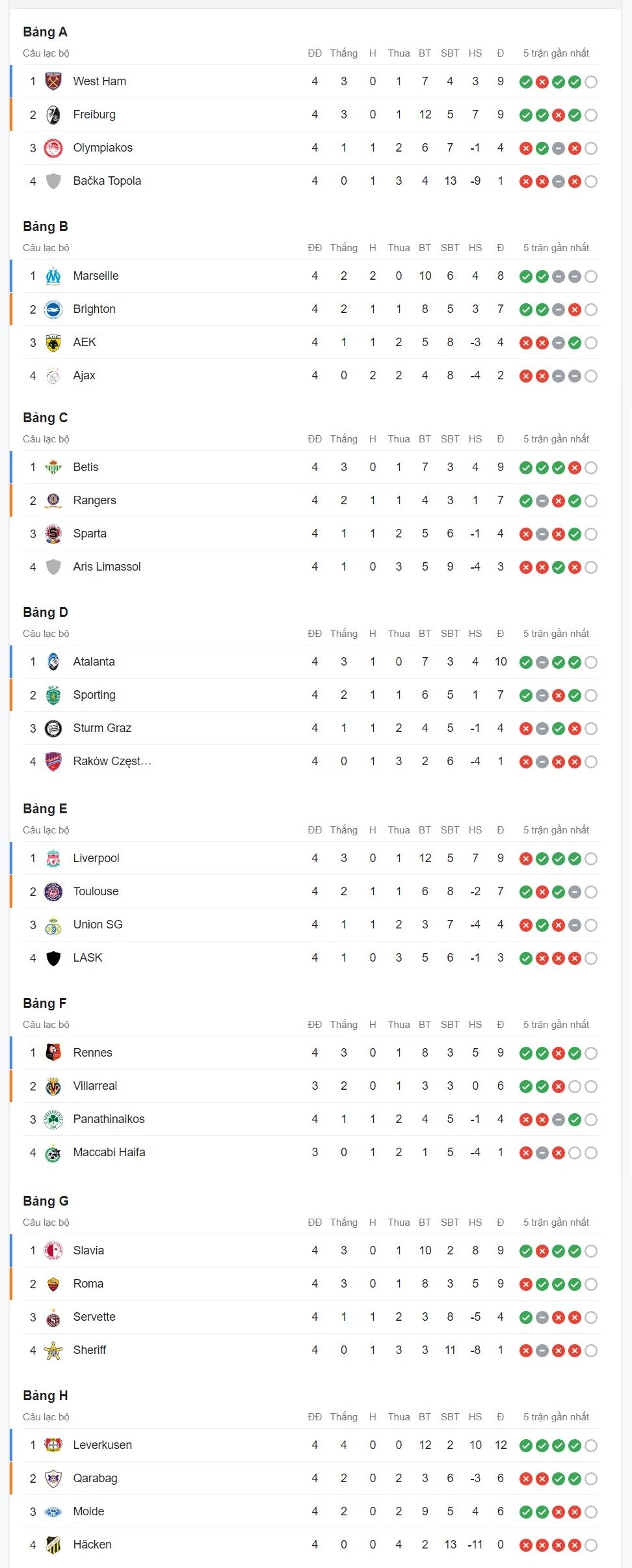Click the AEK club badge
This screenshot has height=1568, width=632.
pos(53,342)
